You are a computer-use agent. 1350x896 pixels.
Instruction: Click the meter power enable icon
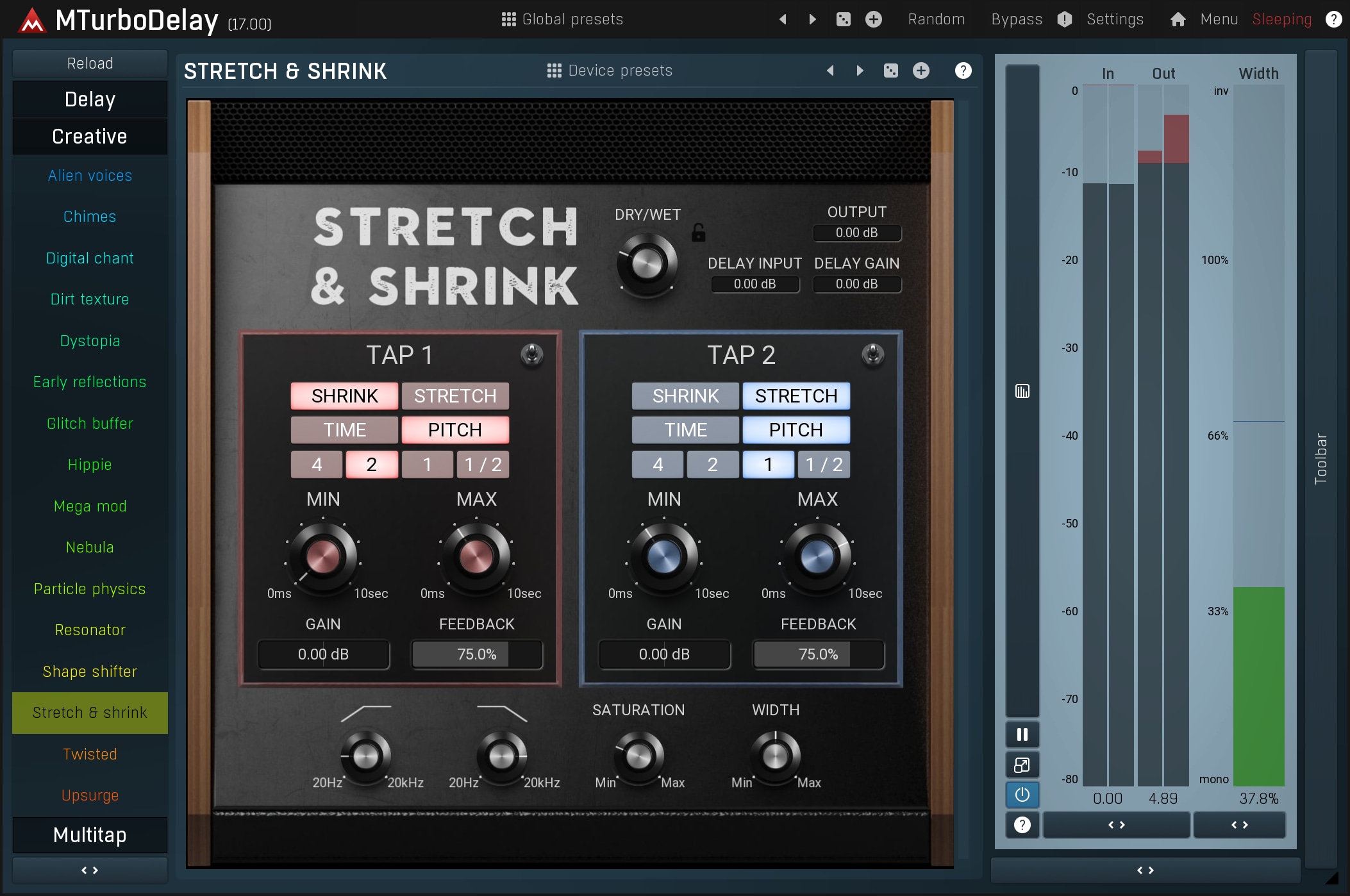1022,795
